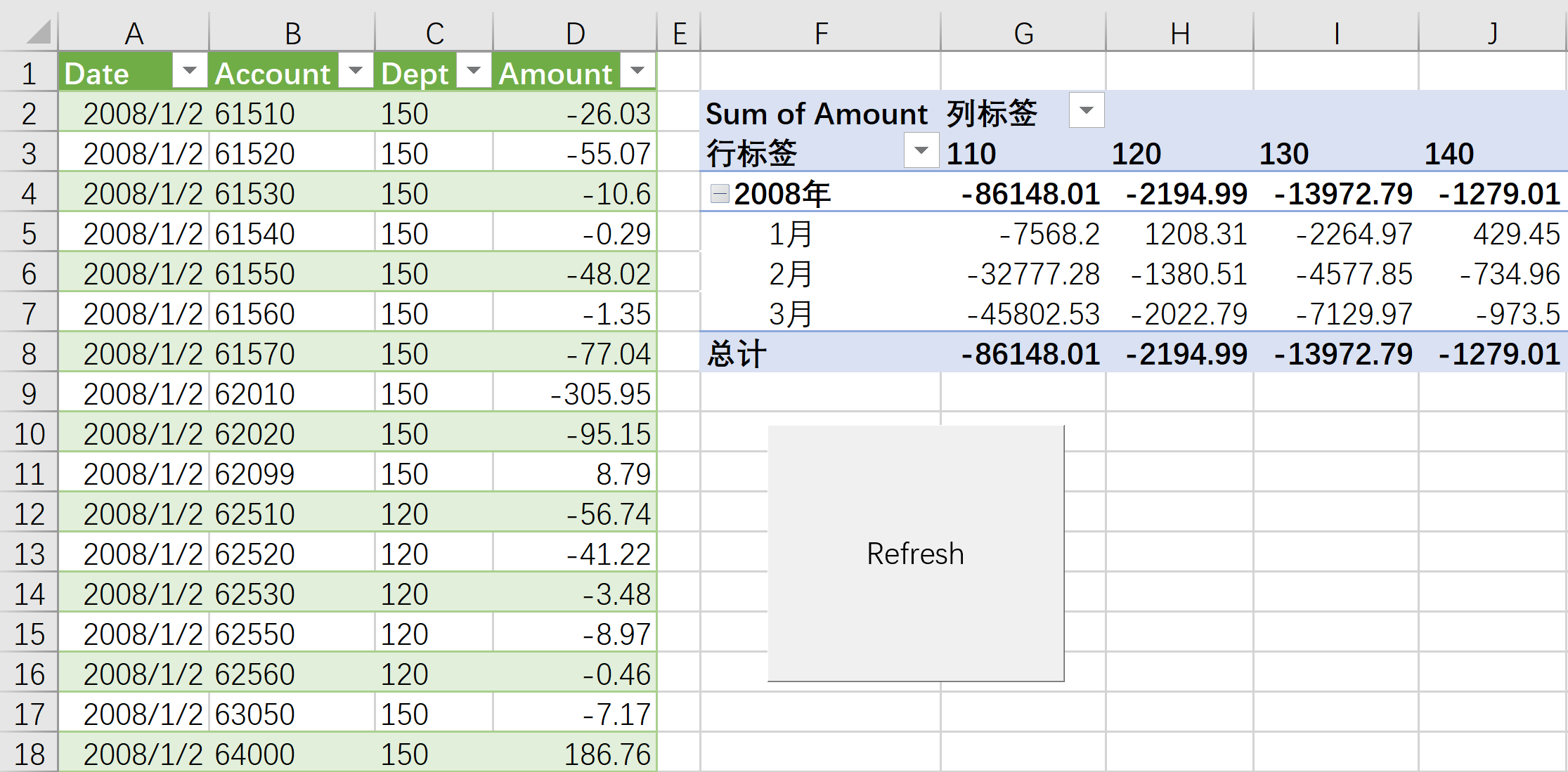Open the Date column filter dropdown

[189, 71]
